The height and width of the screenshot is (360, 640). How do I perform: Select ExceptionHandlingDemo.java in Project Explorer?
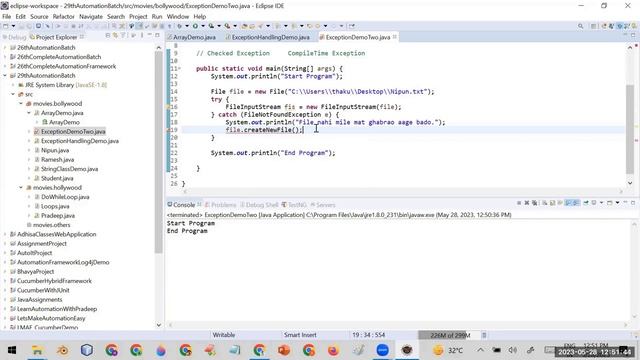point(76,141)
